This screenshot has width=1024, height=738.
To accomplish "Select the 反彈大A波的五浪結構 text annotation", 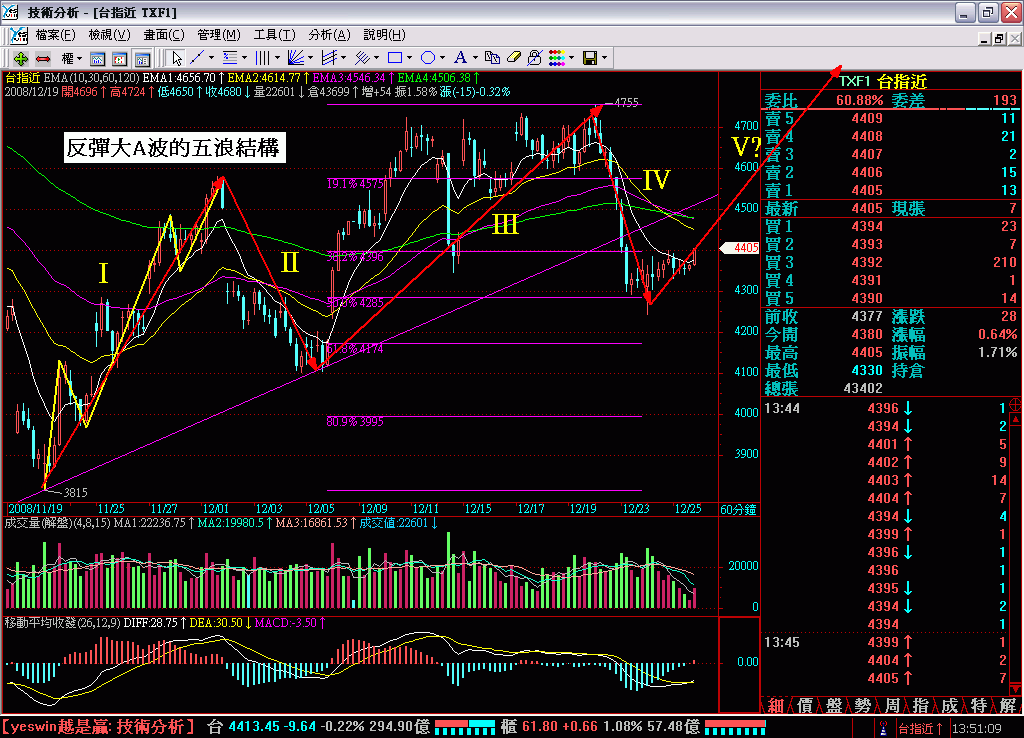I will [x=174, y=148].
